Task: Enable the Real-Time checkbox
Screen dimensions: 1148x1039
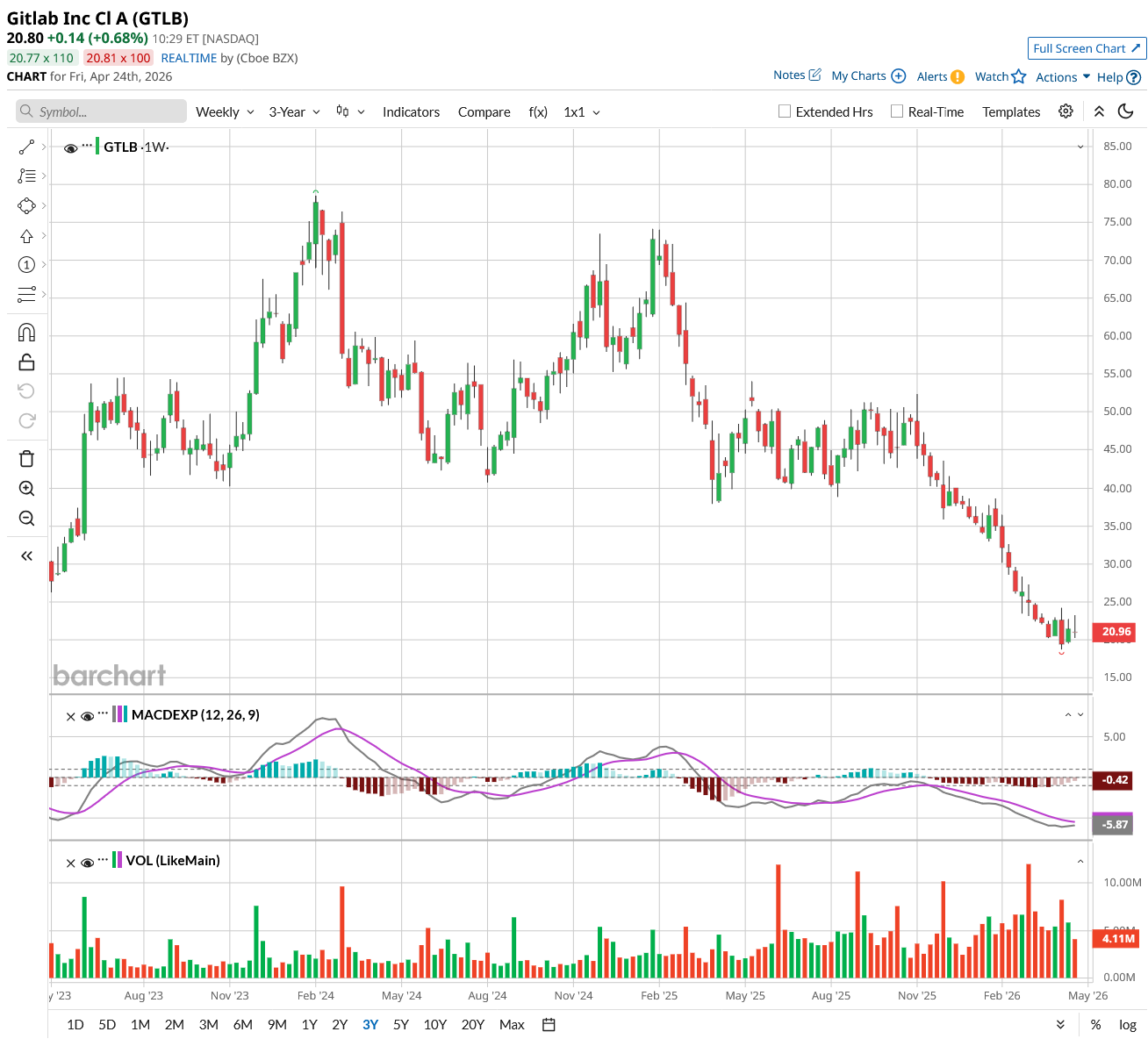Action: (x=897, y=111)
